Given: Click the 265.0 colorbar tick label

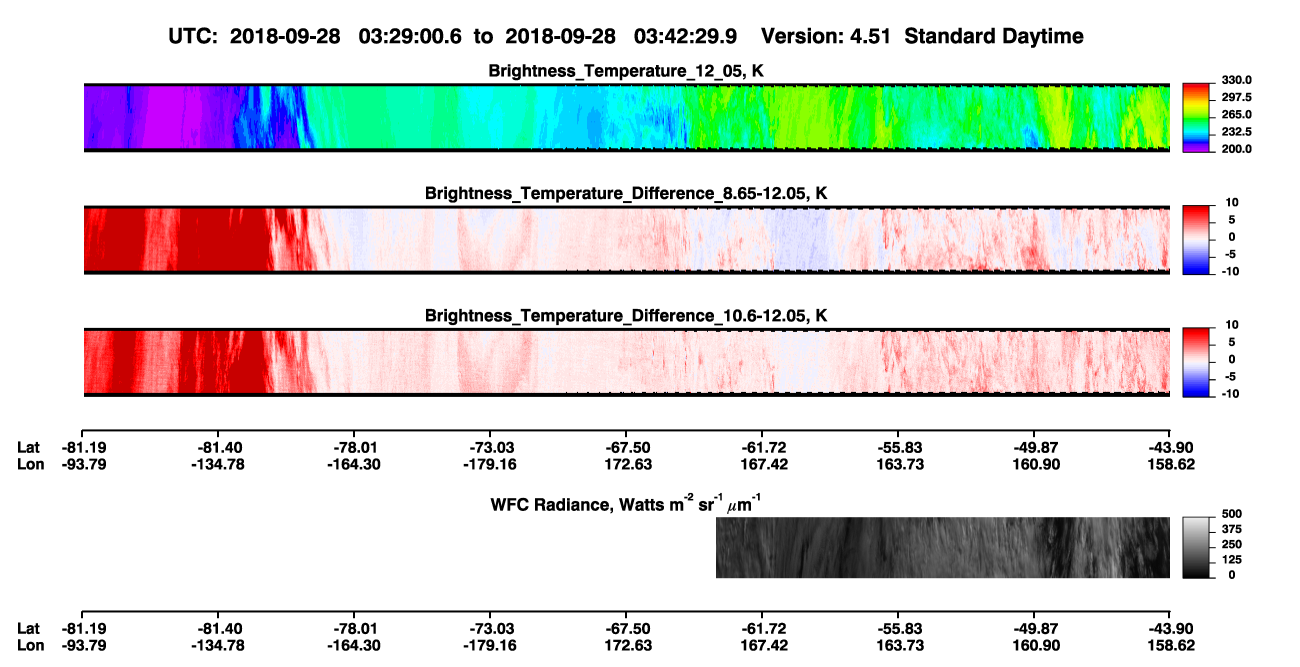Looking at the screenshot, I should (1237, 114).
